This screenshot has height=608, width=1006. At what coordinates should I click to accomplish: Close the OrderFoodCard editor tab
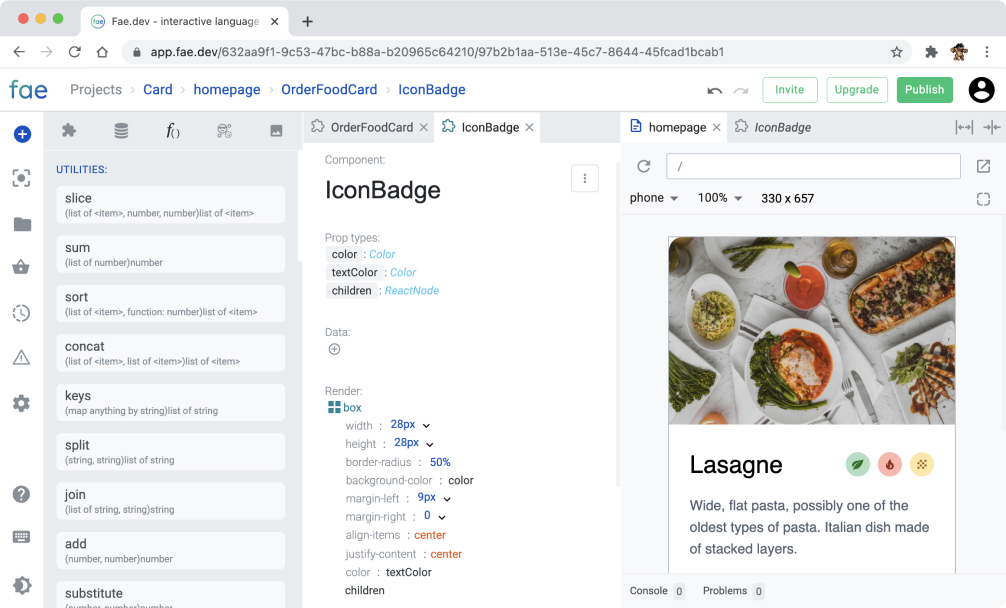coord(423,128)
